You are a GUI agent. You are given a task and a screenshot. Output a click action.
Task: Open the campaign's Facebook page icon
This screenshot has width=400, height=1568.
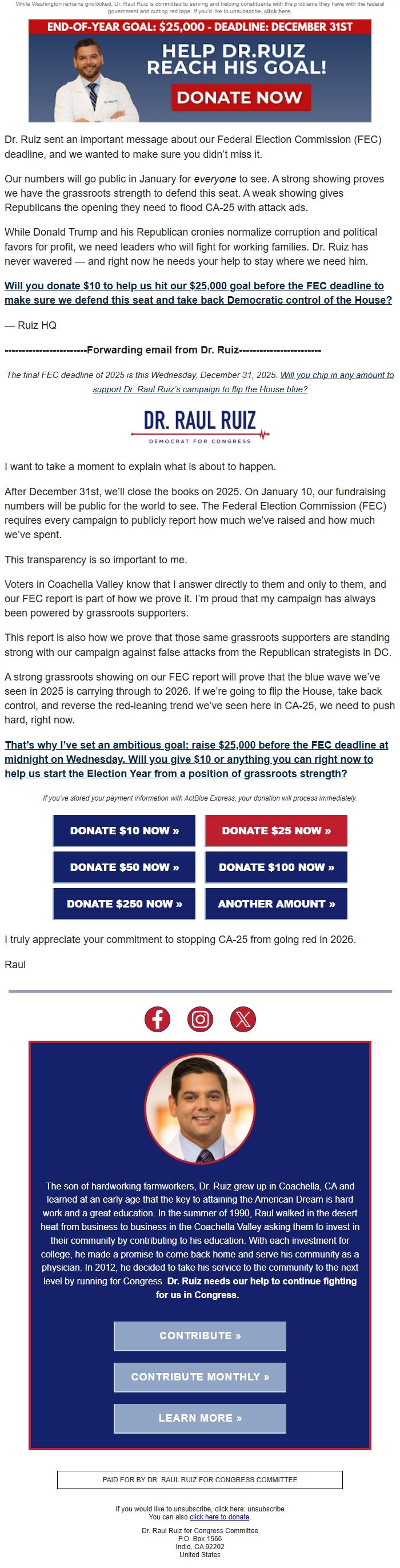point(157,1018)
